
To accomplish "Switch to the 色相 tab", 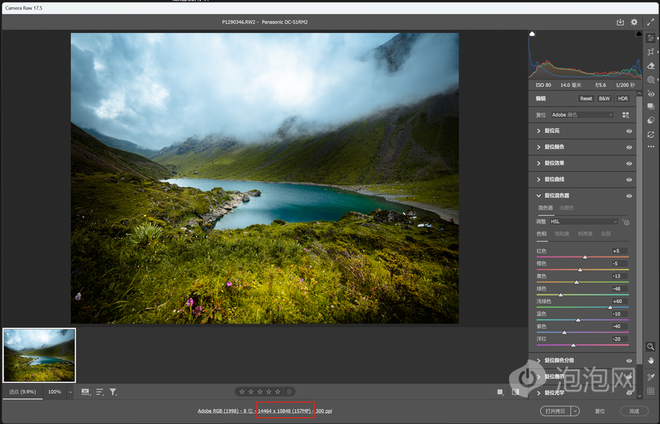I will [543, 233].
